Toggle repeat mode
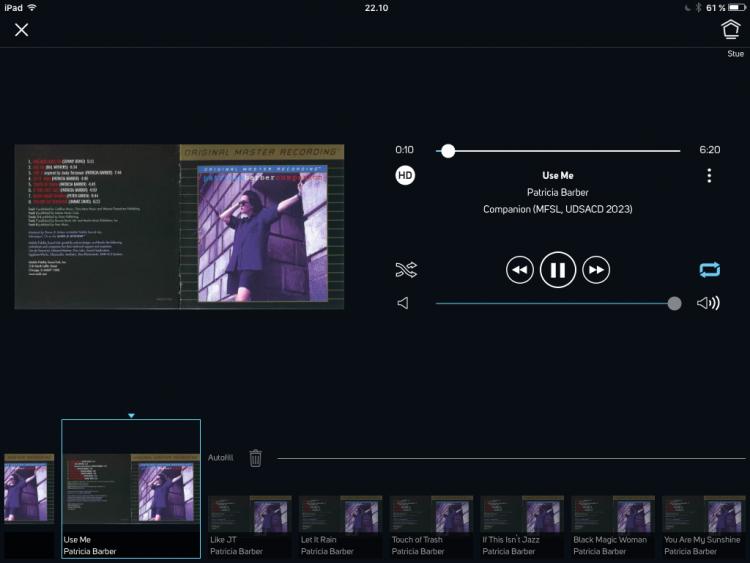The height and width of the screenshot is (563, 750). [x=709, y=270]
